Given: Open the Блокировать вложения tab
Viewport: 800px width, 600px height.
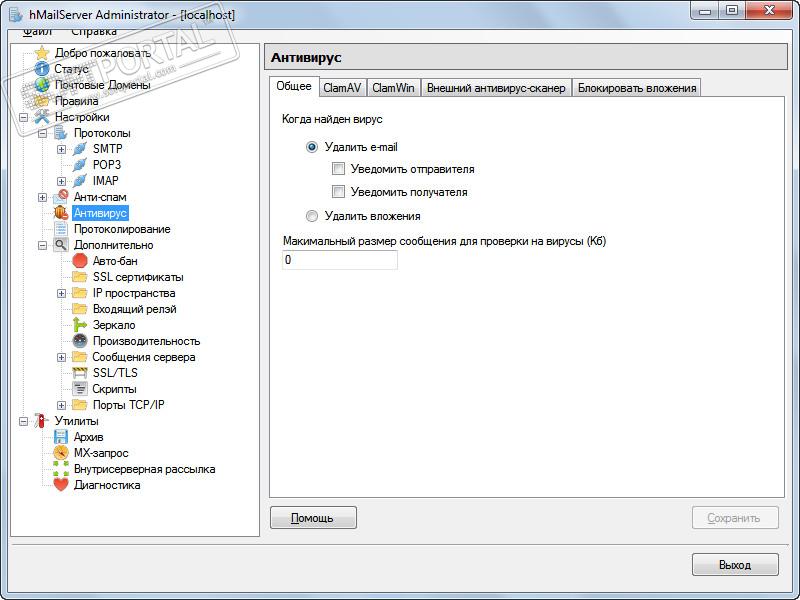Looking at the screenshot, I should (x=637, y=88).
